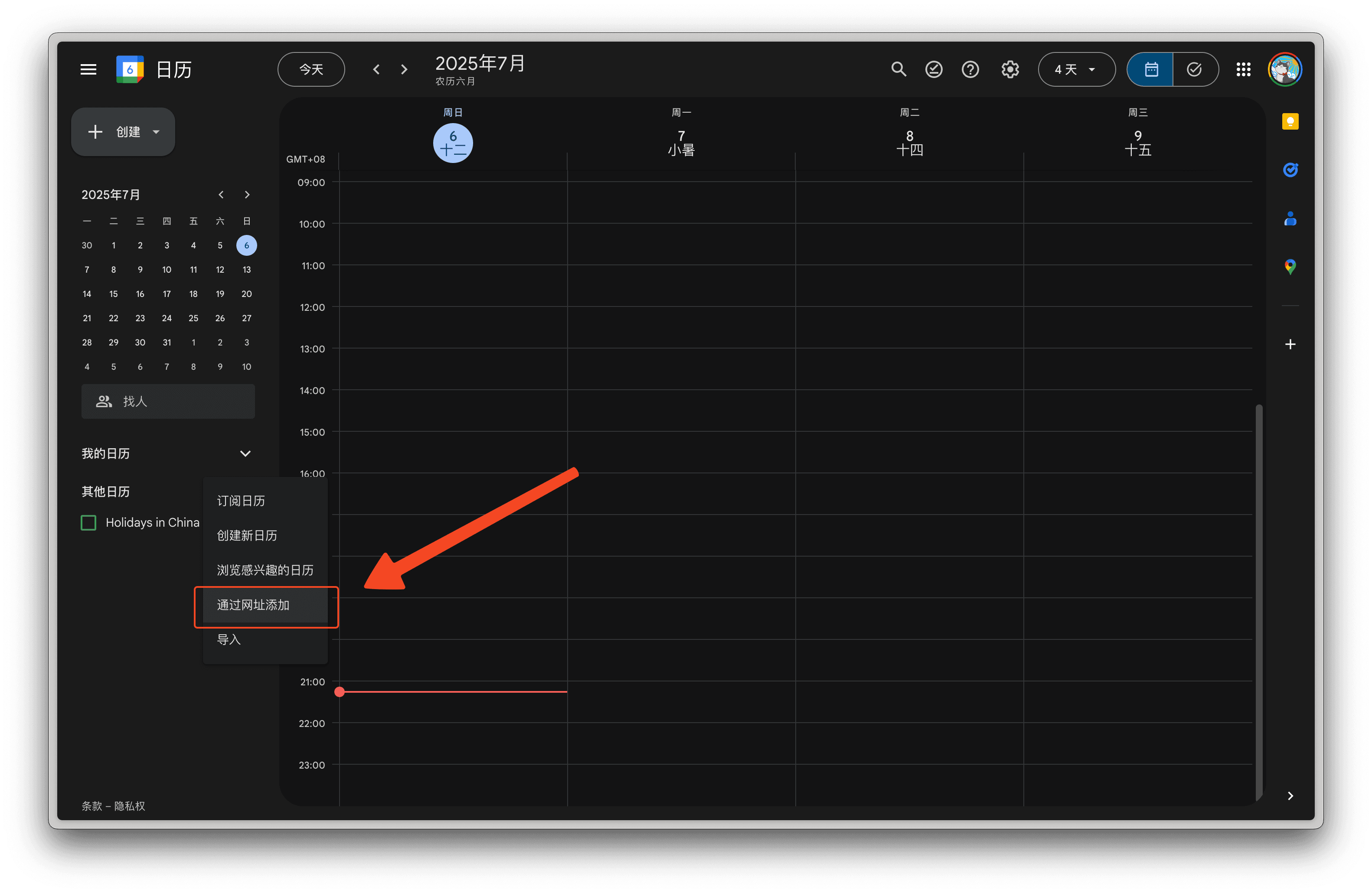Open the main menu hamburger icon
Screen dimensions: 1372x893
[88, 70]
